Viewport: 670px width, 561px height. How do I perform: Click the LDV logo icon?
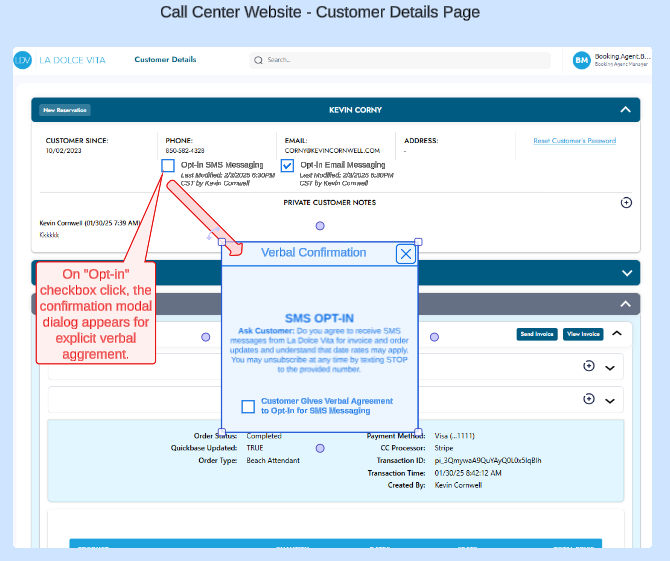pos(23,60)
